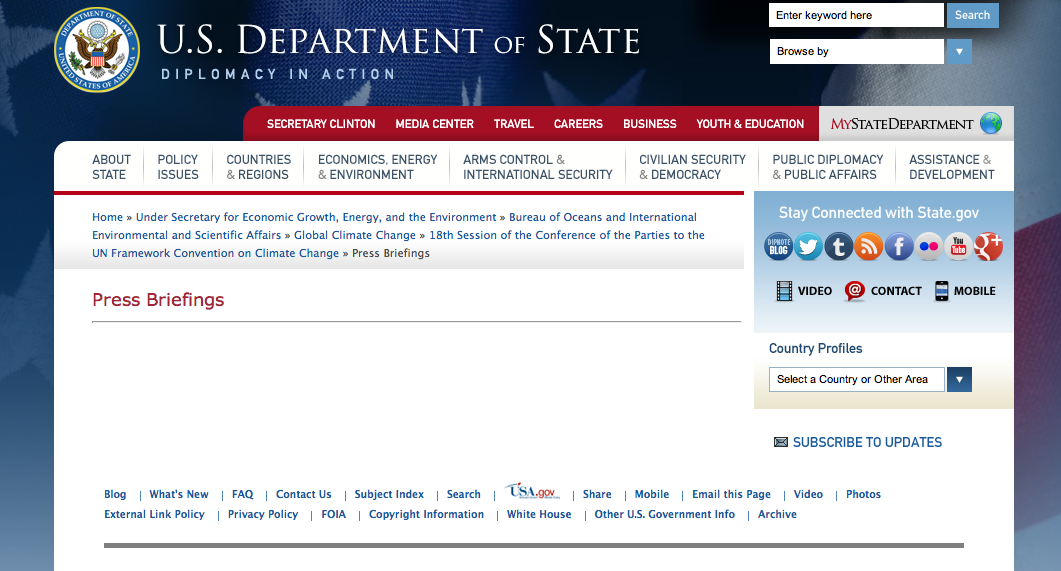Open the Select a Country dropdown arrow
The image size is (1061, 571).
coord(959,379)
